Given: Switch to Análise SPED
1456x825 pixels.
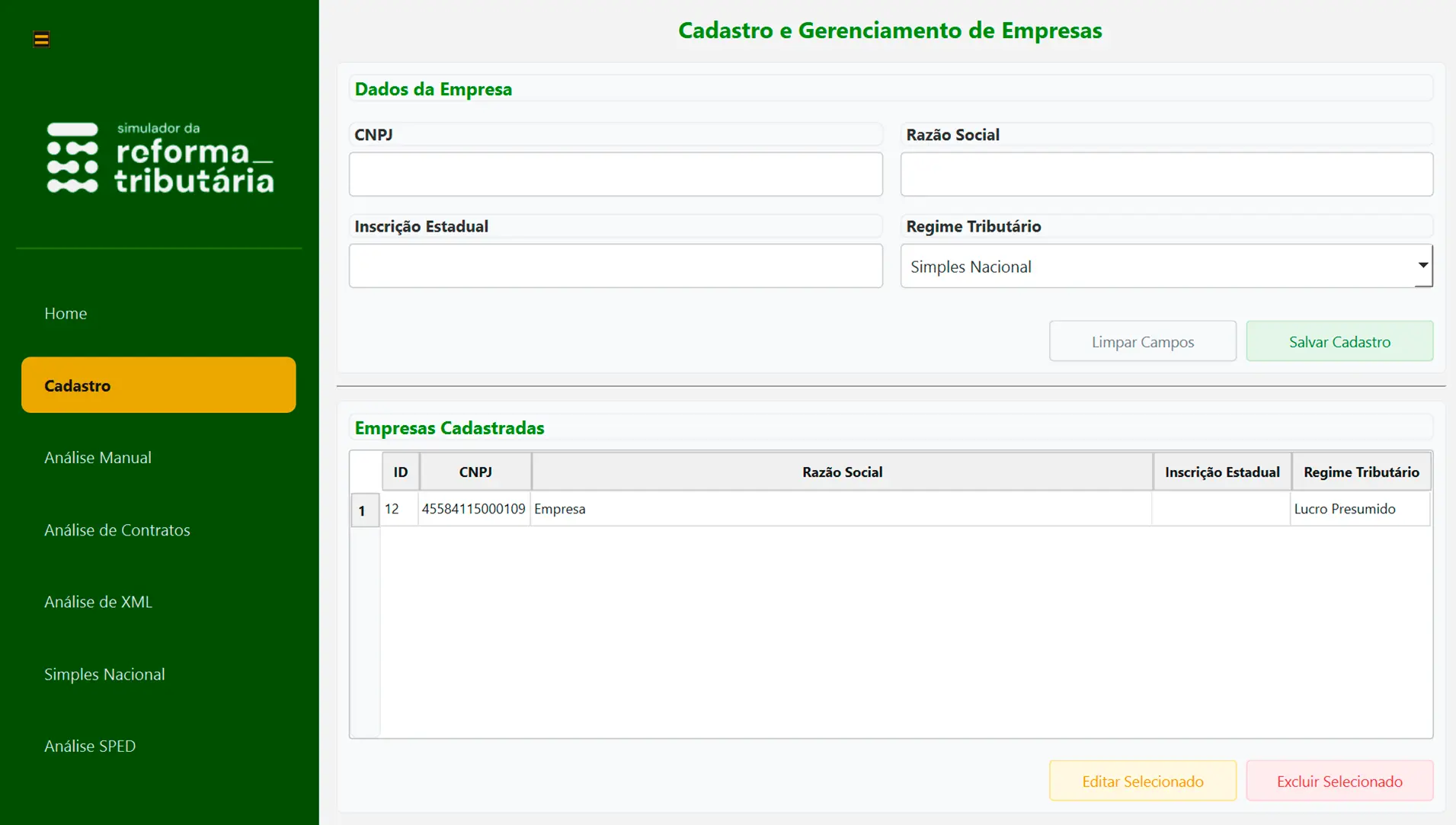Looking at the screenshot, I should 90,746.
